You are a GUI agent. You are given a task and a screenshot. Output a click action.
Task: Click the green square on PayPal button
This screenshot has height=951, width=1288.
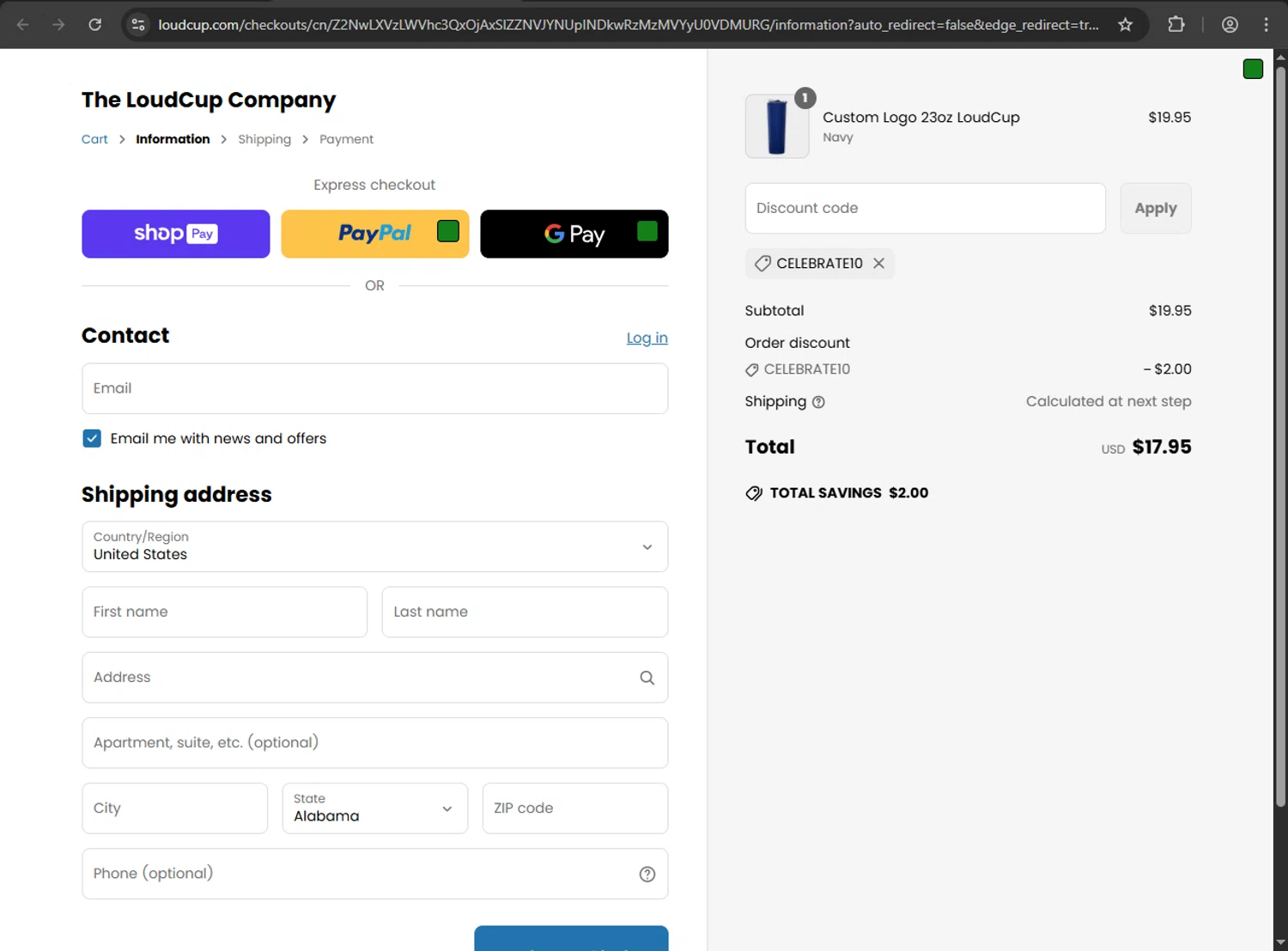coord(448,231)
